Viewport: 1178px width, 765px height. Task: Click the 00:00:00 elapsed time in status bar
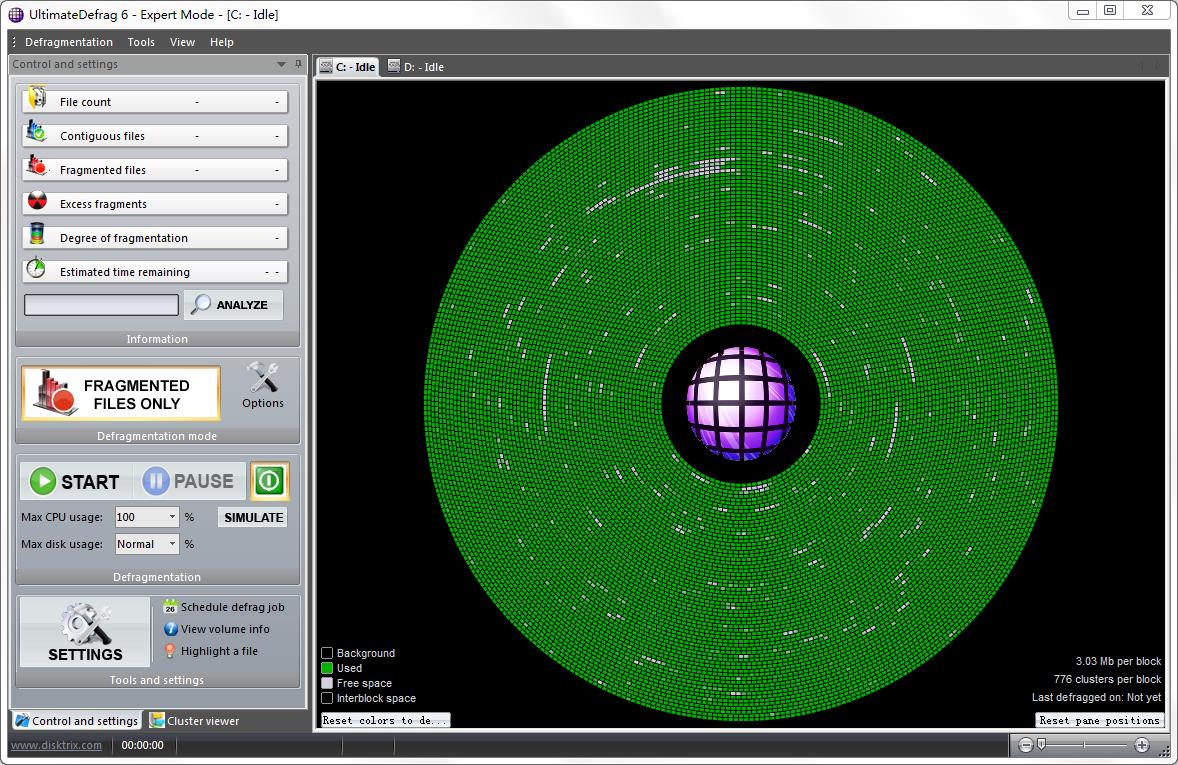(x=142, y=745)
